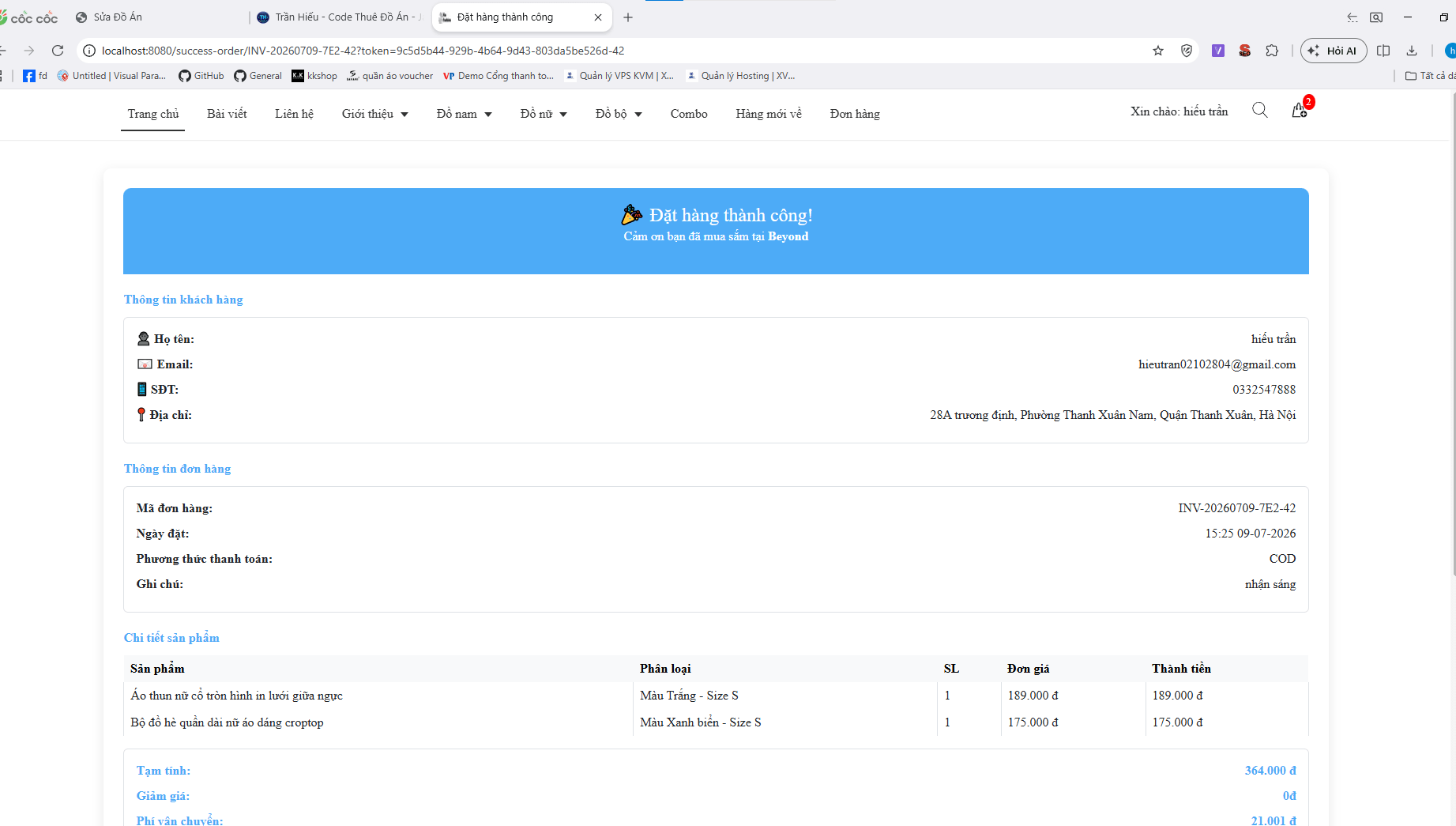View site info icon in the address bar
The height and width of the screenshot is (826, 1456).
(x=89, y=51)
